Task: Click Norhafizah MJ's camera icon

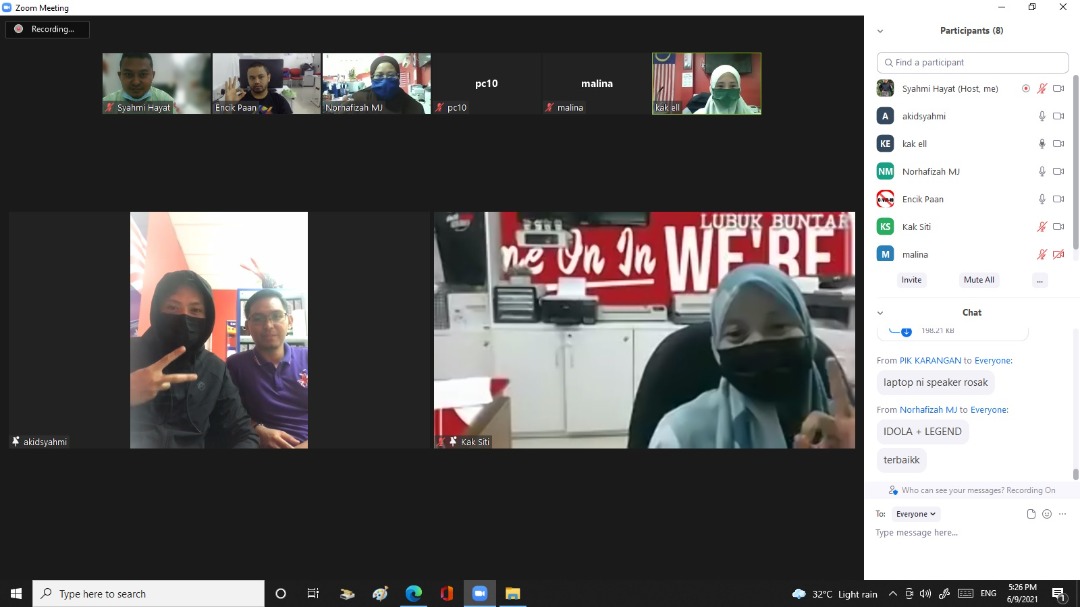Action: pos(1057,171)
